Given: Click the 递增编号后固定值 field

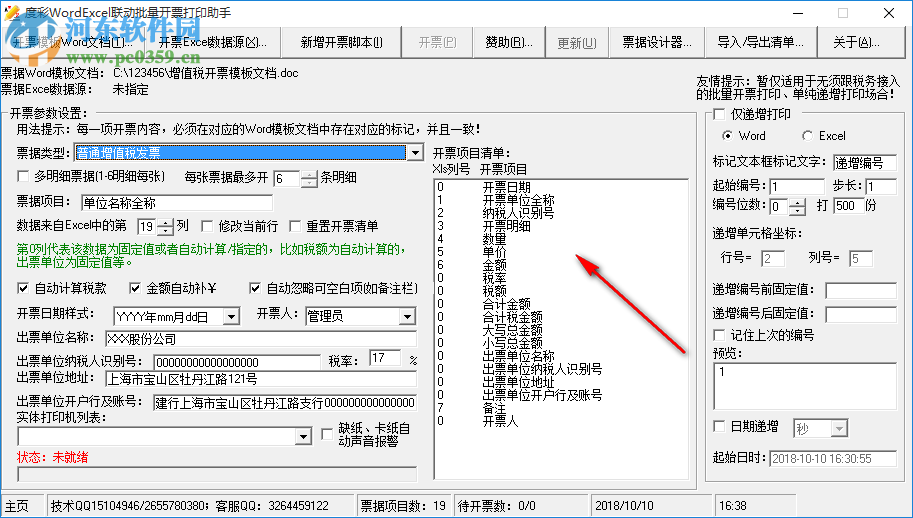Looking at the screenshot, I should (x=861, y=315).
